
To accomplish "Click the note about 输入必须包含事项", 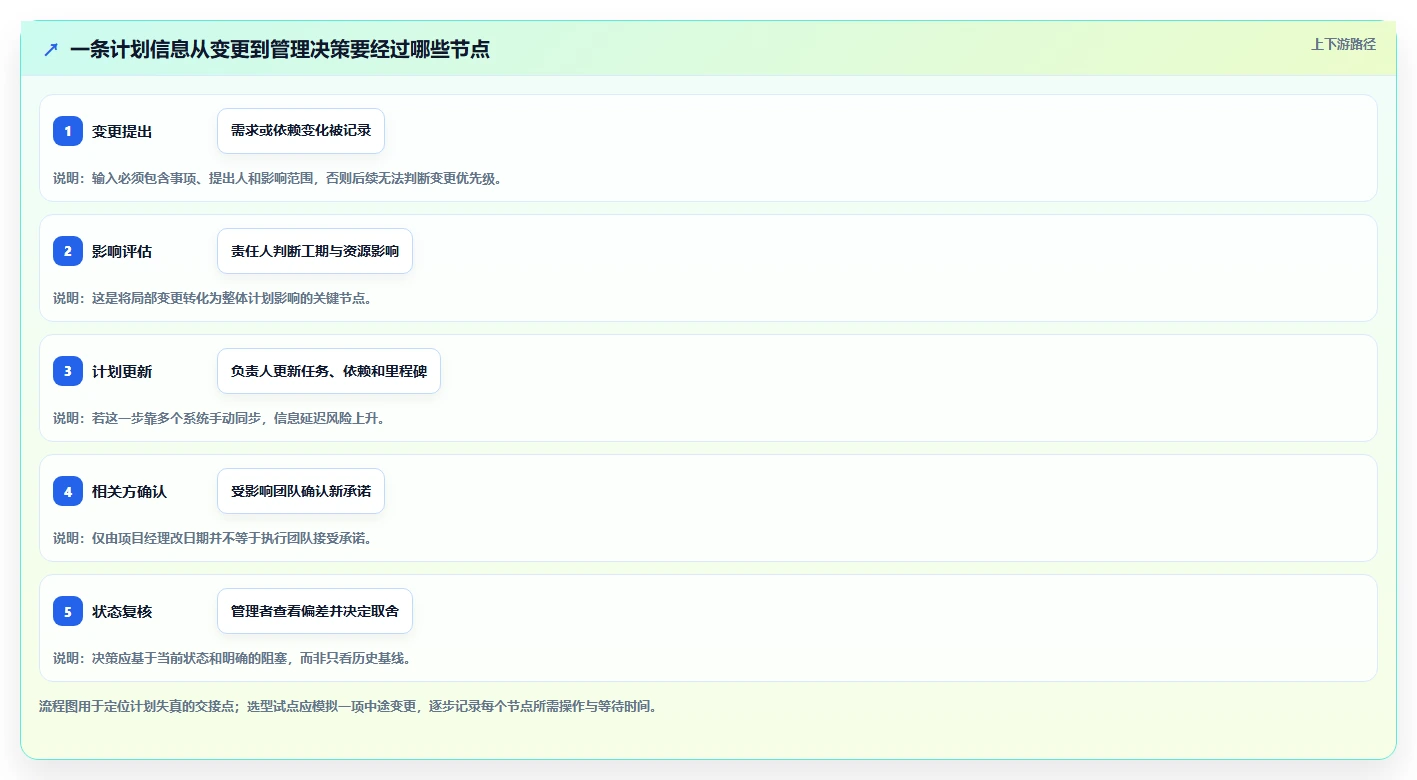I will point(277,178).
